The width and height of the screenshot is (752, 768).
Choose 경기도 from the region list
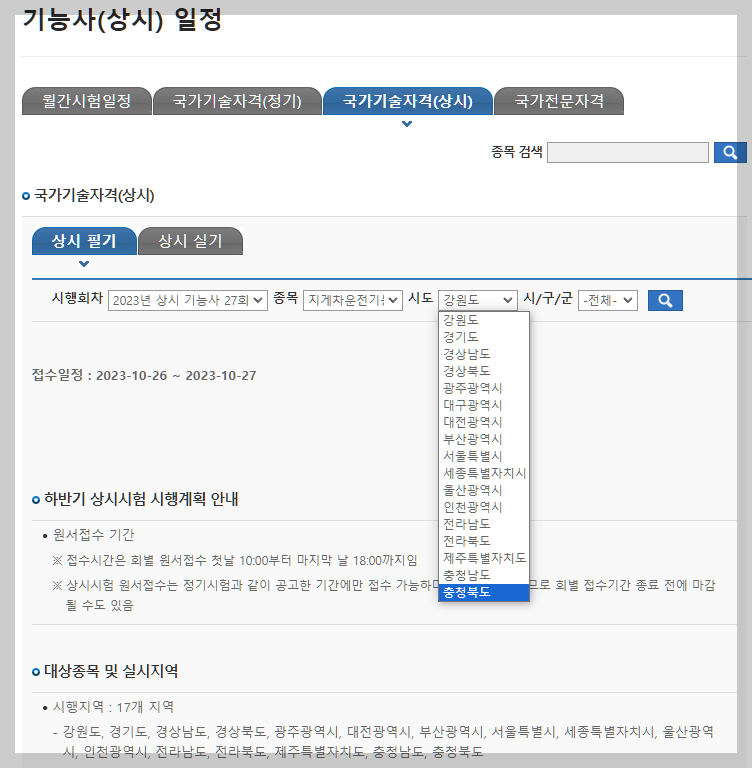pyautogui.click(x=484, y=337)
